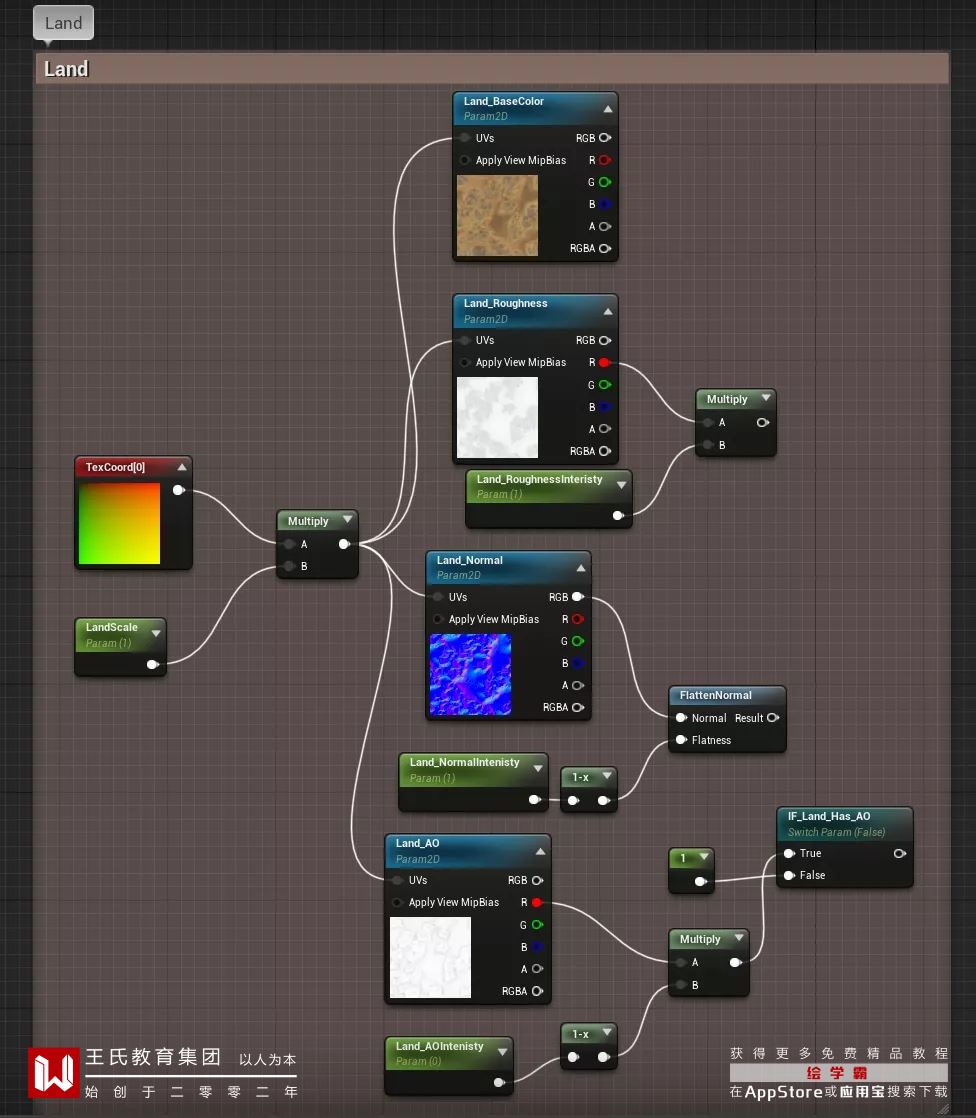Click B input of Multiply node after Land_AO
The image size is (976, 1118).
point(682,985)
